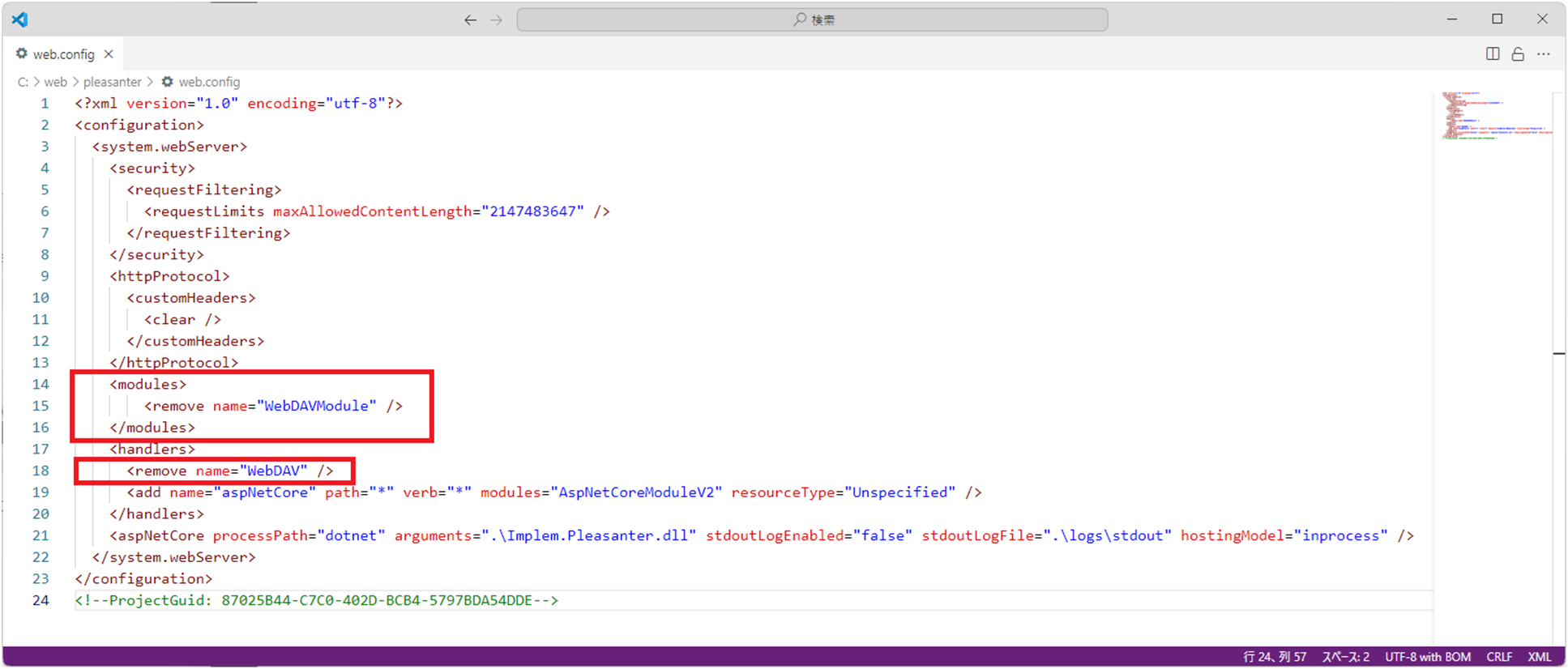Place cursor on WebDAVModule remove line

tap(273, 406)
